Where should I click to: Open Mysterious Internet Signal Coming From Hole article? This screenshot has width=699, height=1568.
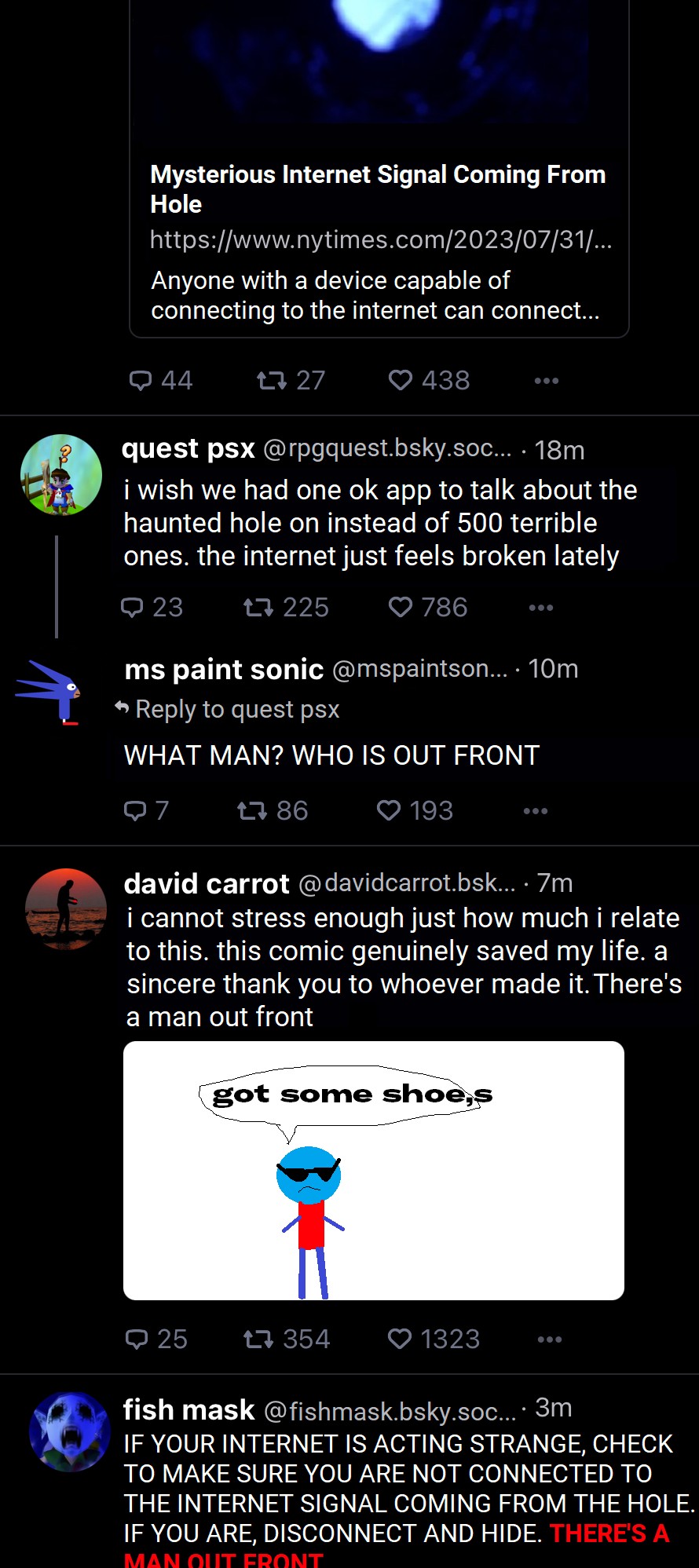378,189
